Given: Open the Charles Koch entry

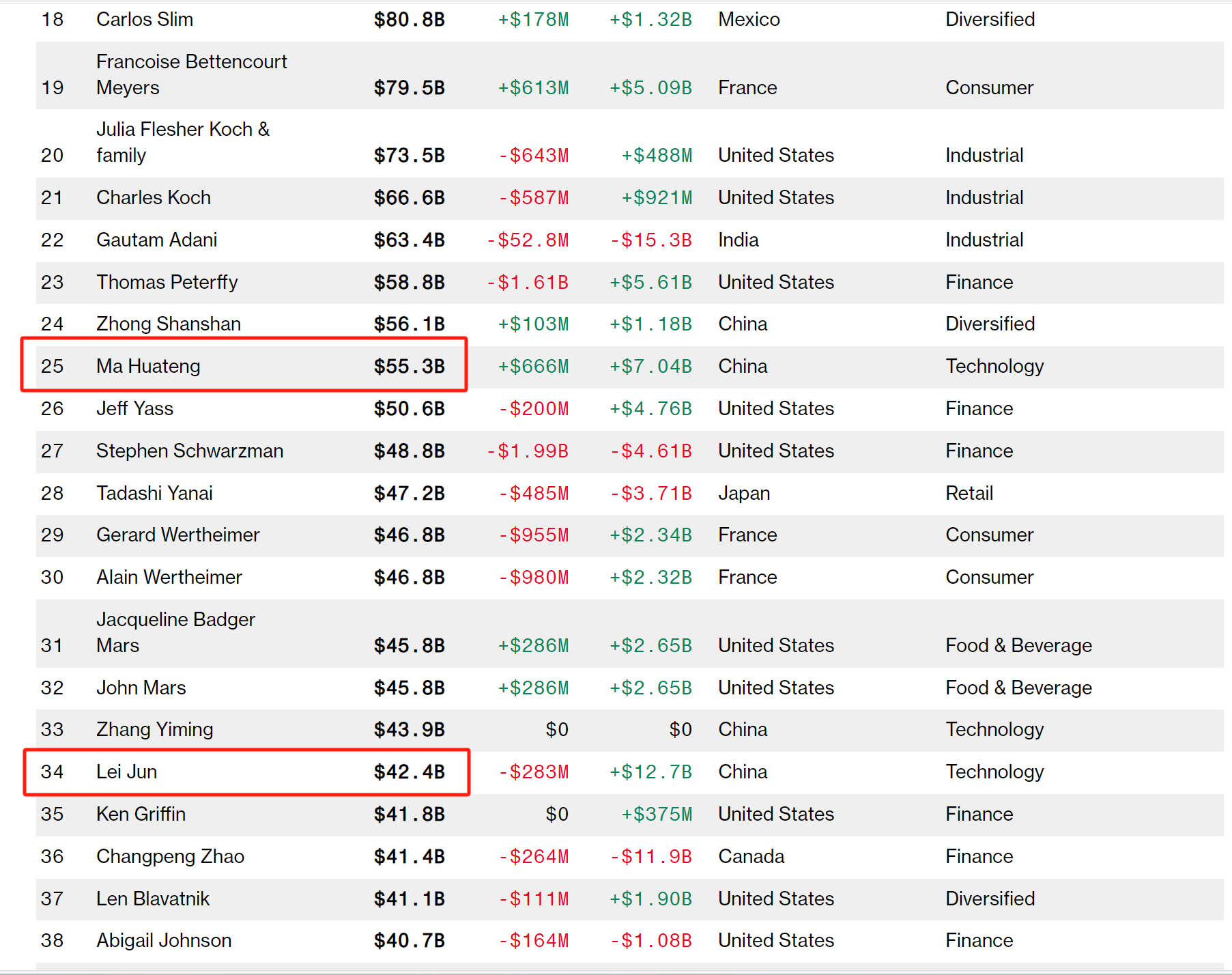Looking at the screenshot, I should pyautogui.click(x=154, y=198).
